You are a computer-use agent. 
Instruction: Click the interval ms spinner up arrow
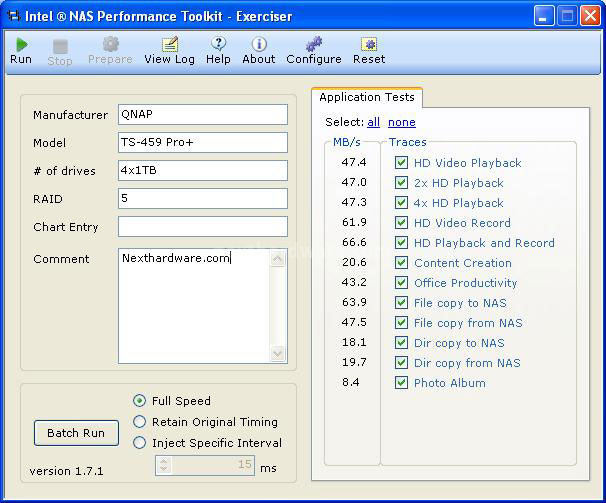(x=164, y=461)
